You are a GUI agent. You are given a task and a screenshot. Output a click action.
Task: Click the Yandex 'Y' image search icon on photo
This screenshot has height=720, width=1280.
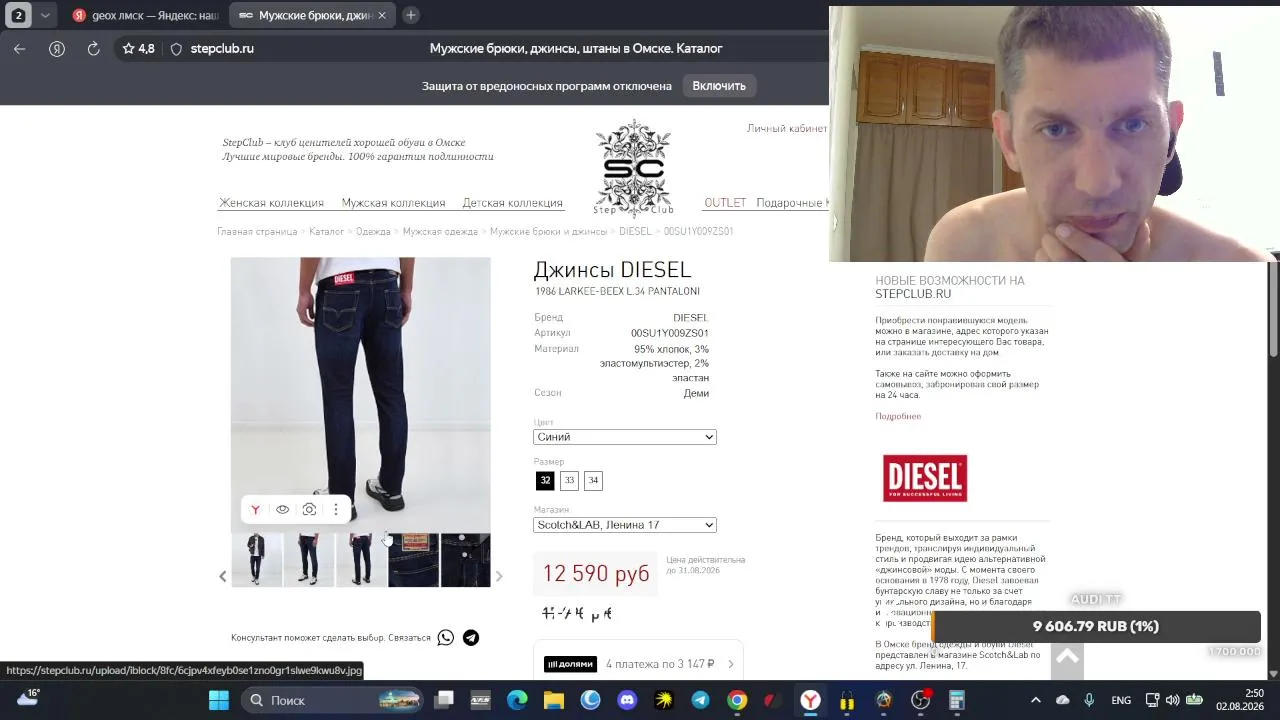coord(255,510)
